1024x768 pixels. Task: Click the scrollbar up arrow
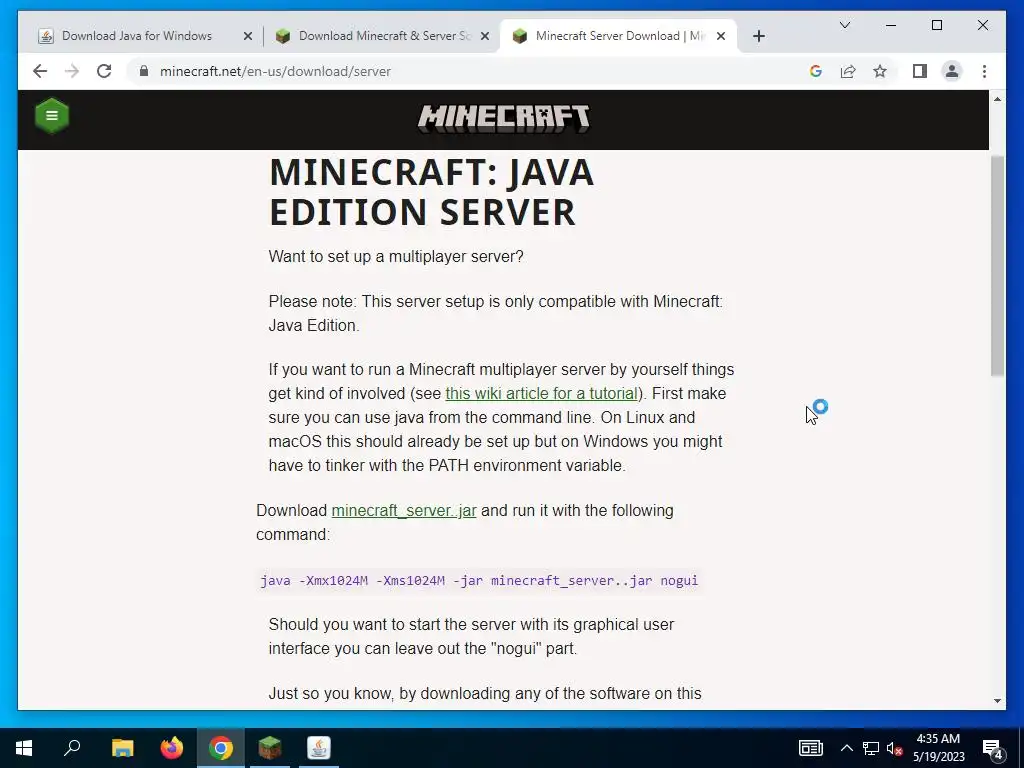(997, 99)
